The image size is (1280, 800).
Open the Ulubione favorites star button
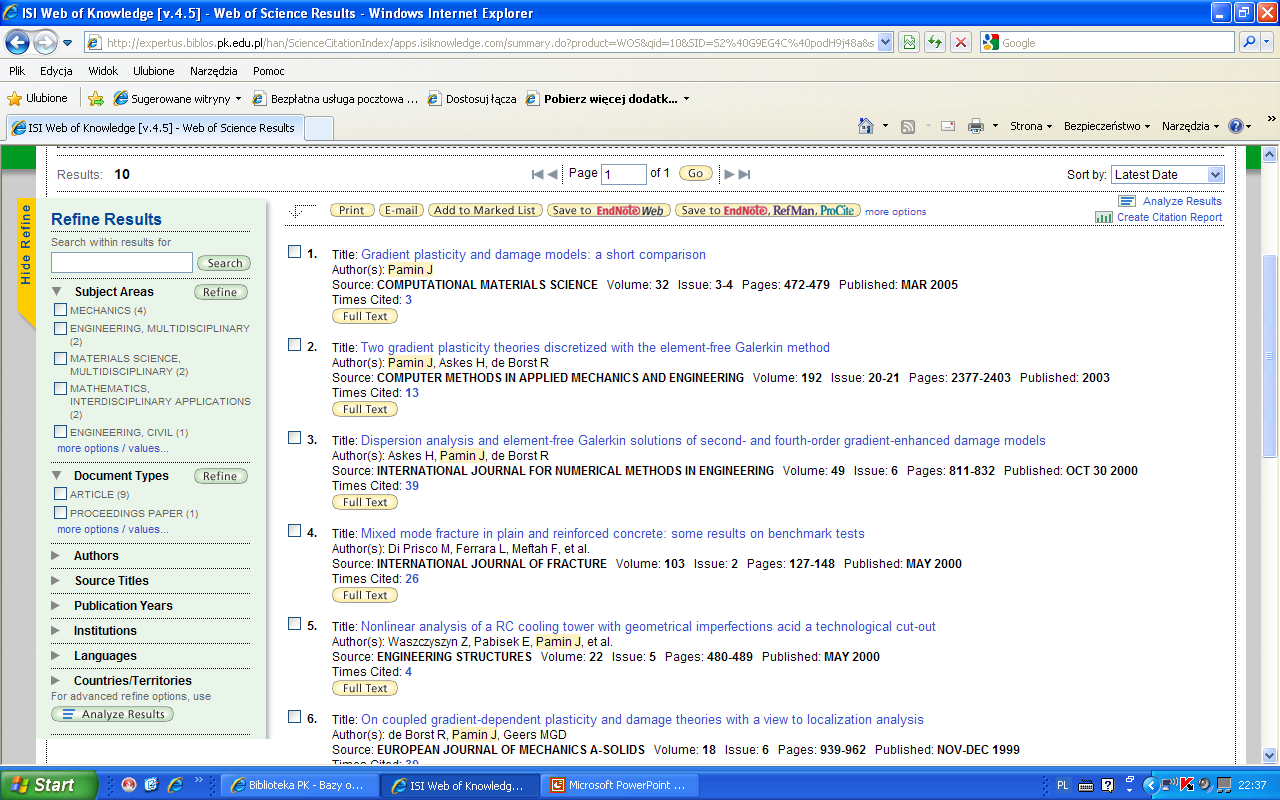click(38, 98)
